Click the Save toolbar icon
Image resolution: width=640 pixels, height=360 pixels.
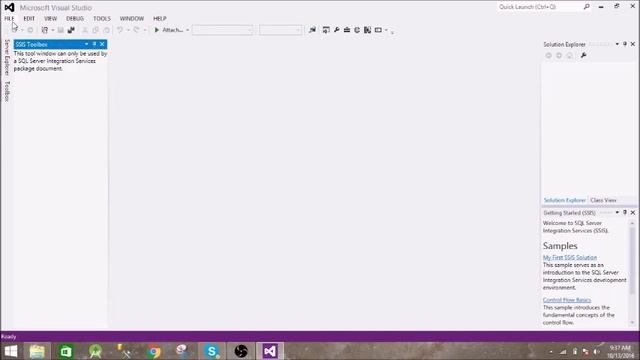60,30
